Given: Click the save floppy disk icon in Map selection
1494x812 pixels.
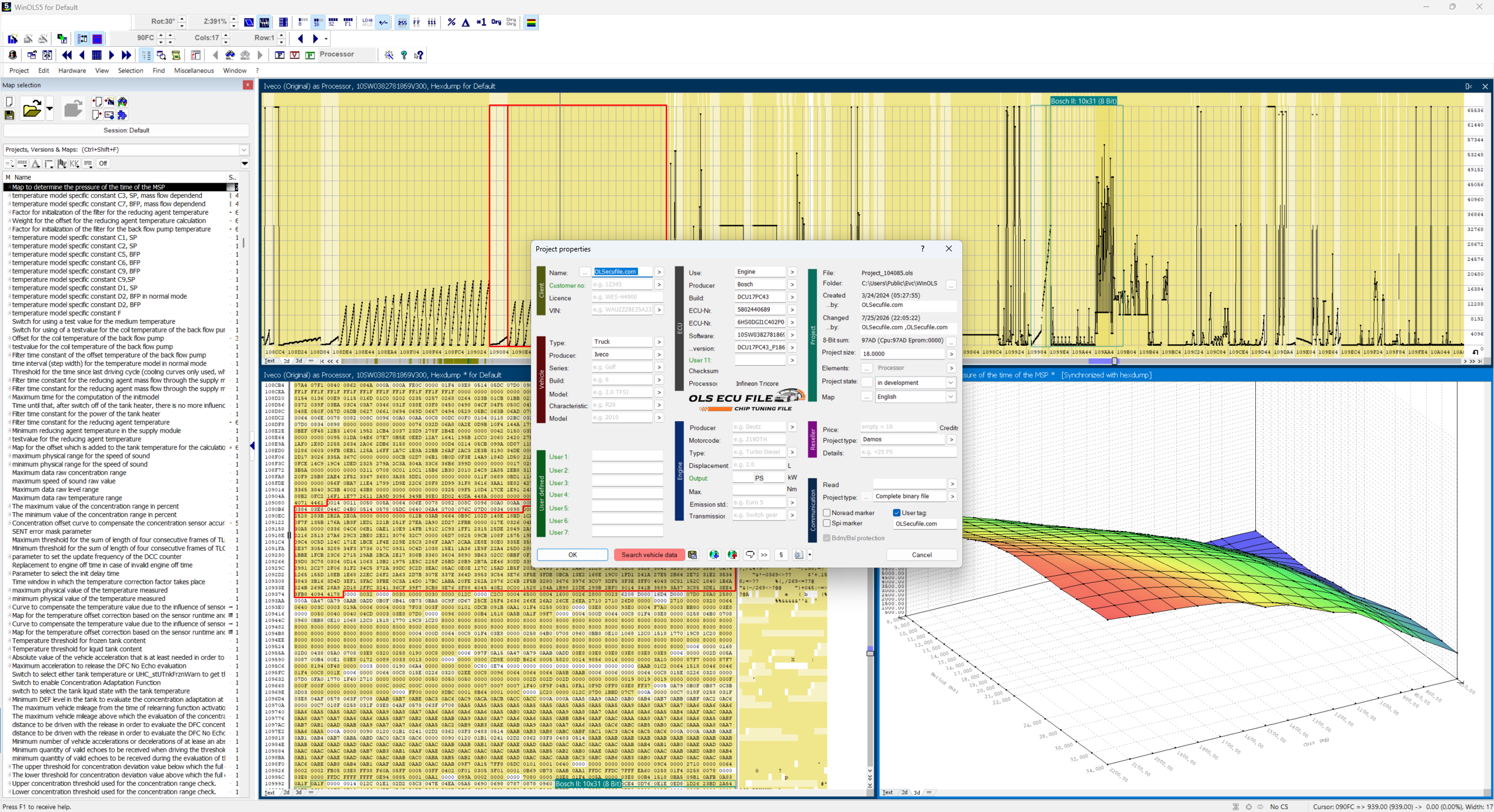Looking at the screenshot, I should point(9,115).
